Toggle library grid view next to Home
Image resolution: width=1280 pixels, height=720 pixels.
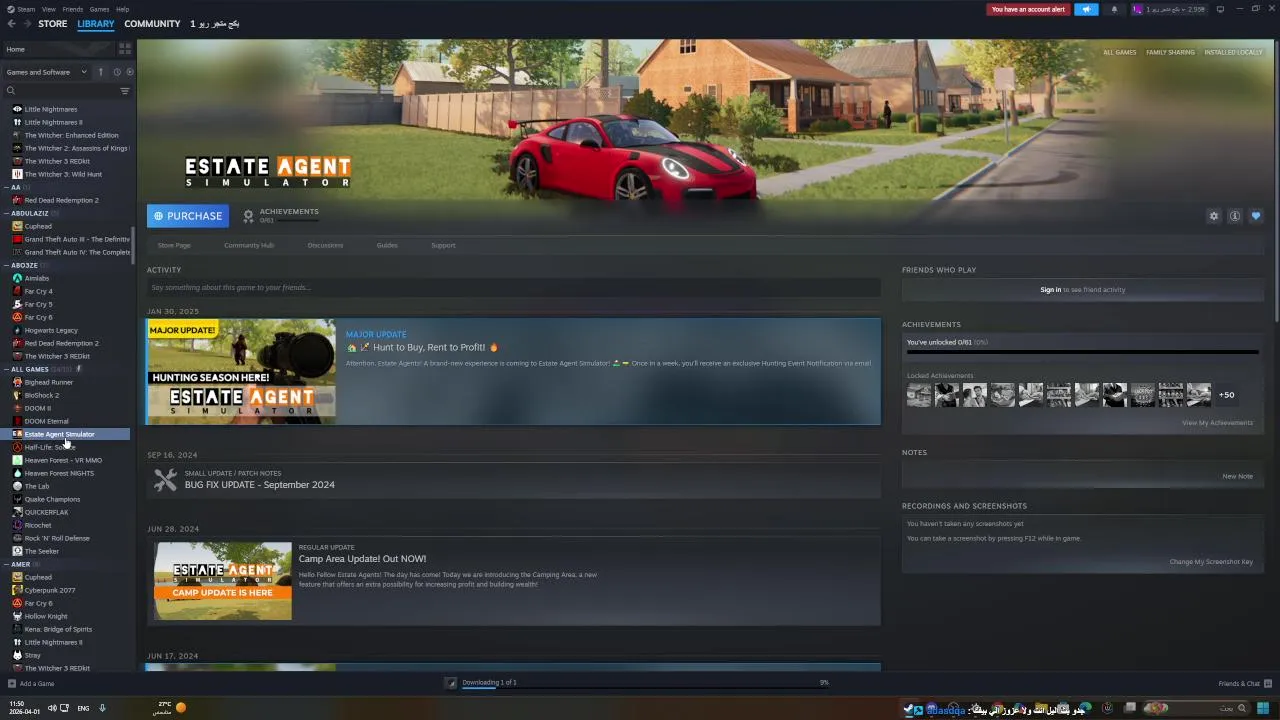(125, 48)
